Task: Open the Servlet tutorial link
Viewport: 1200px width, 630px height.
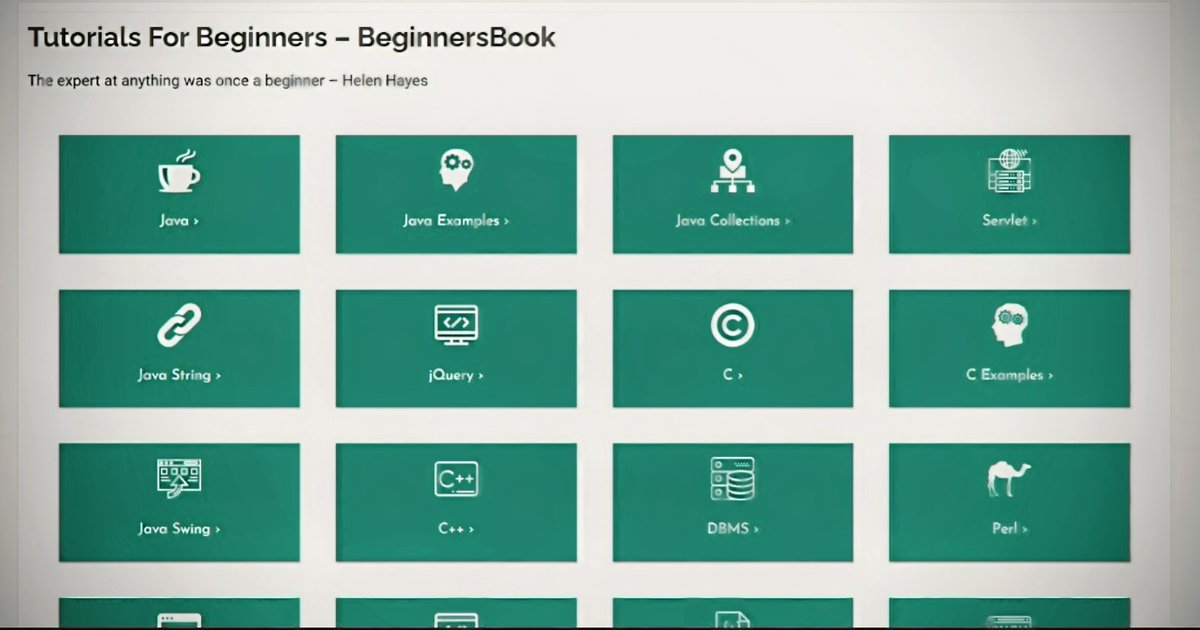Action: [x=1009, y=221]
